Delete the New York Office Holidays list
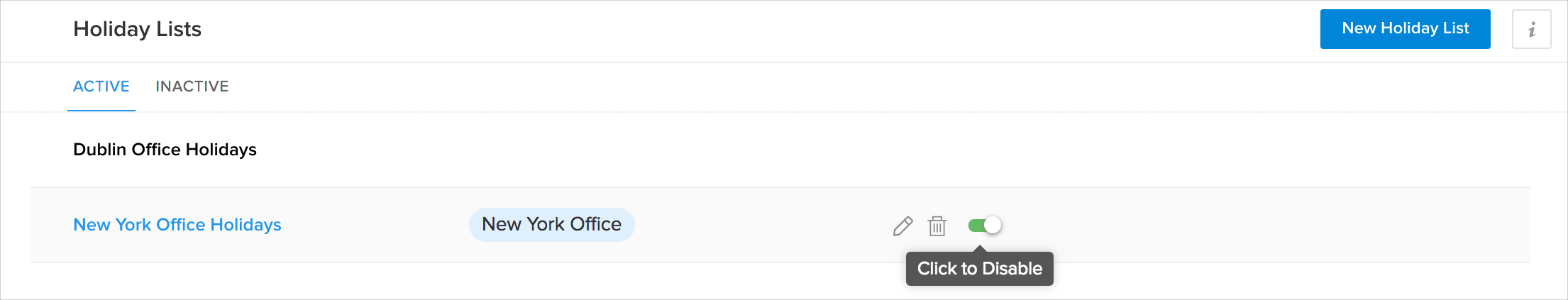 click(937, 226)
